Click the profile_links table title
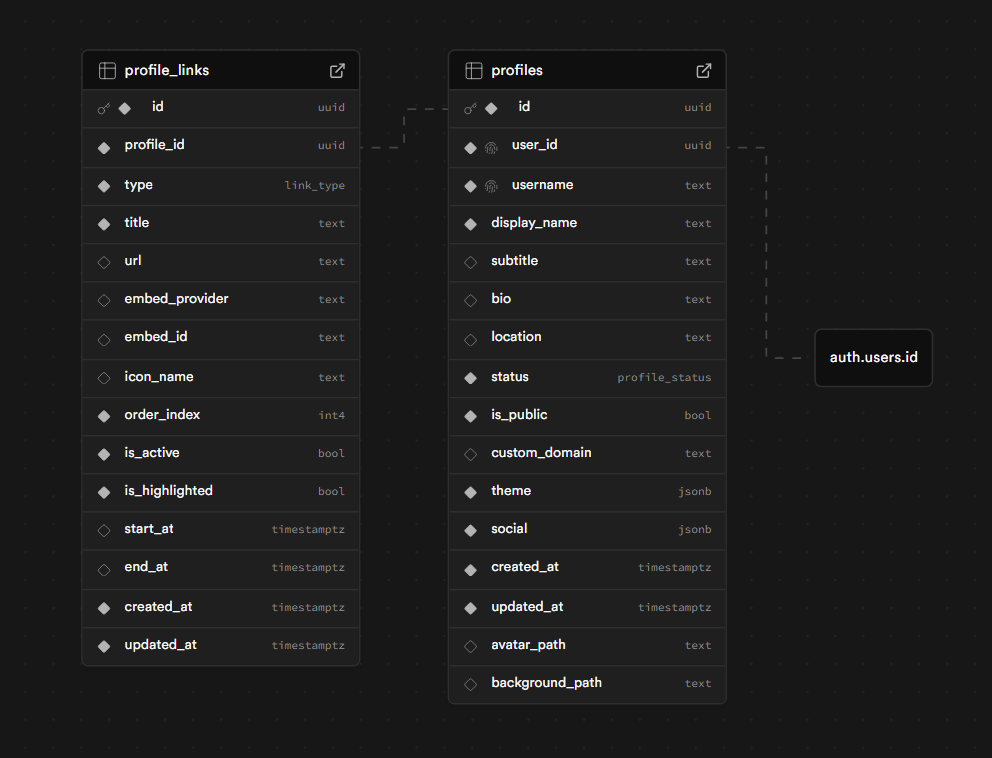 167,71
